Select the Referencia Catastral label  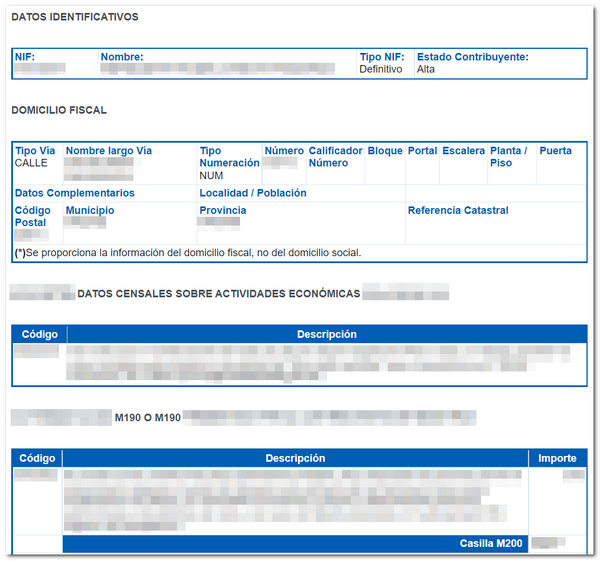(x=458, y=211)
